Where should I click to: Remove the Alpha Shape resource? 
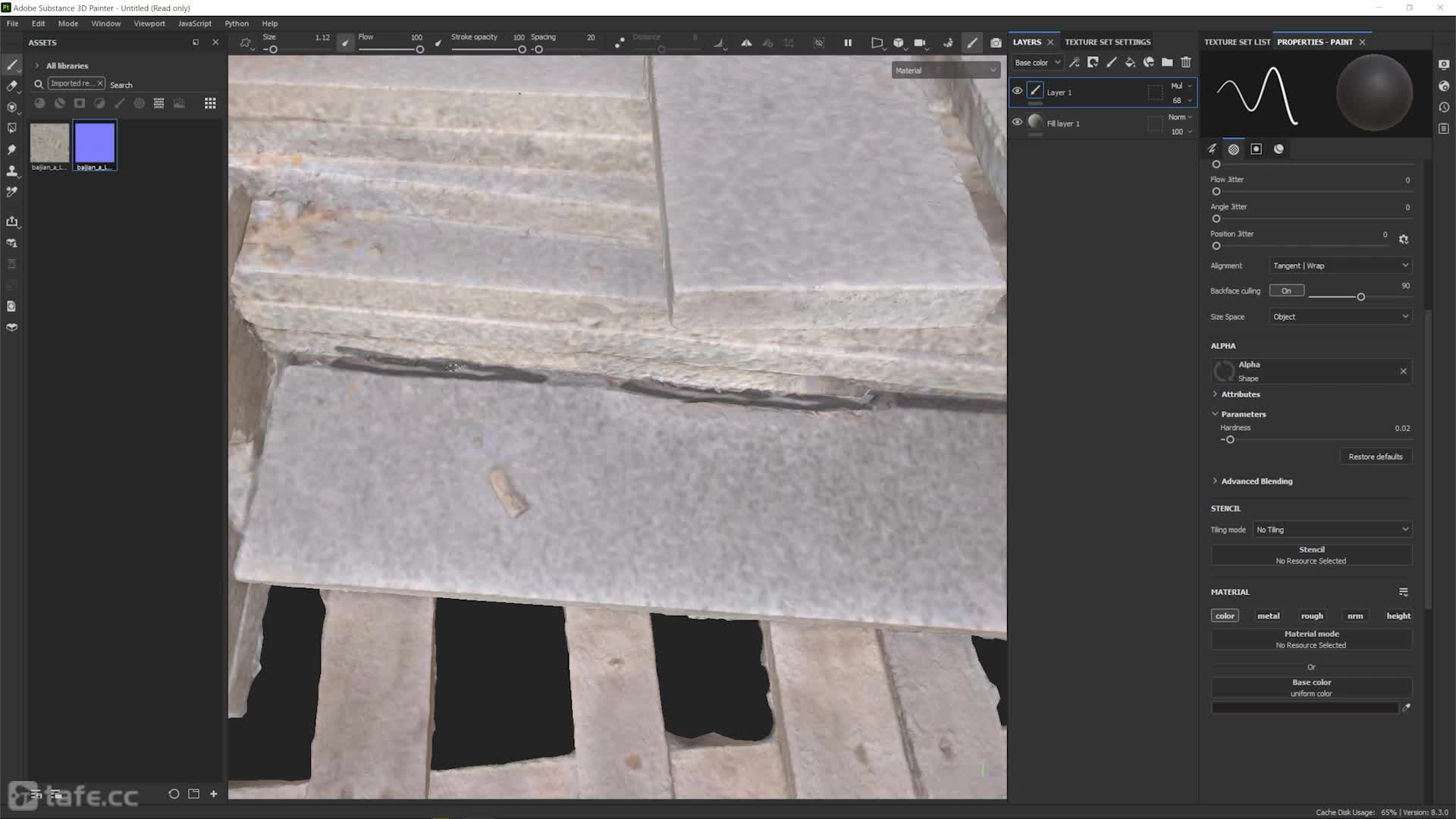(x=1403, y=372)
